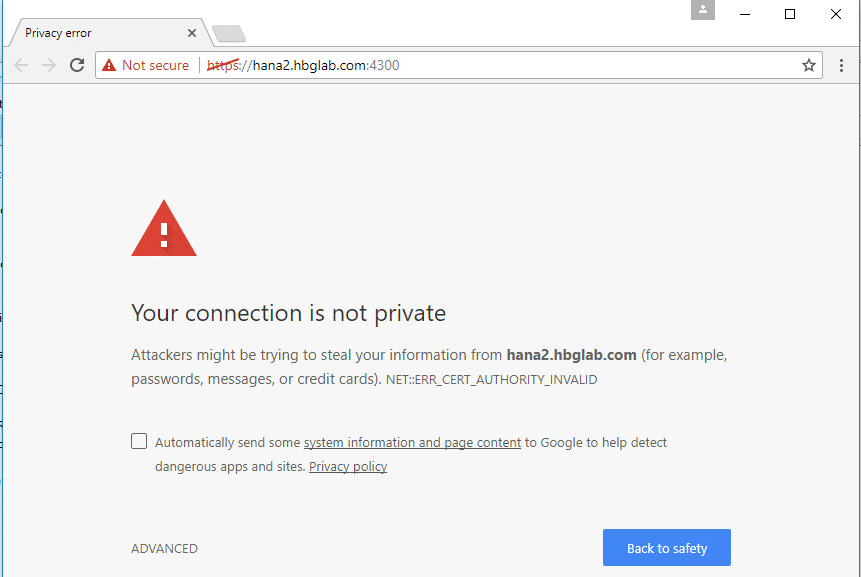Minimize the browser window
The image size is (861, 577).
[x=745, y=14]
